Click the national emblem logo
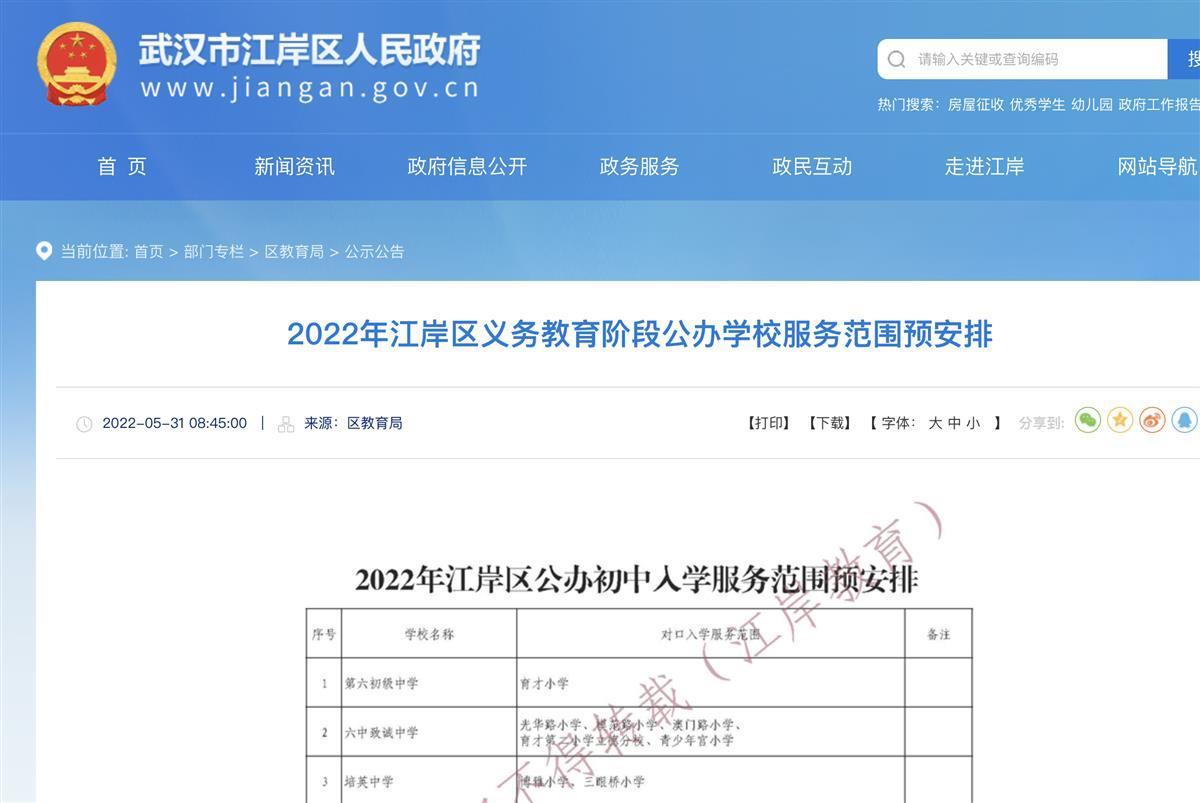Screen dimensions: 1200x803 pyautogui.click(x=77, y=64)
